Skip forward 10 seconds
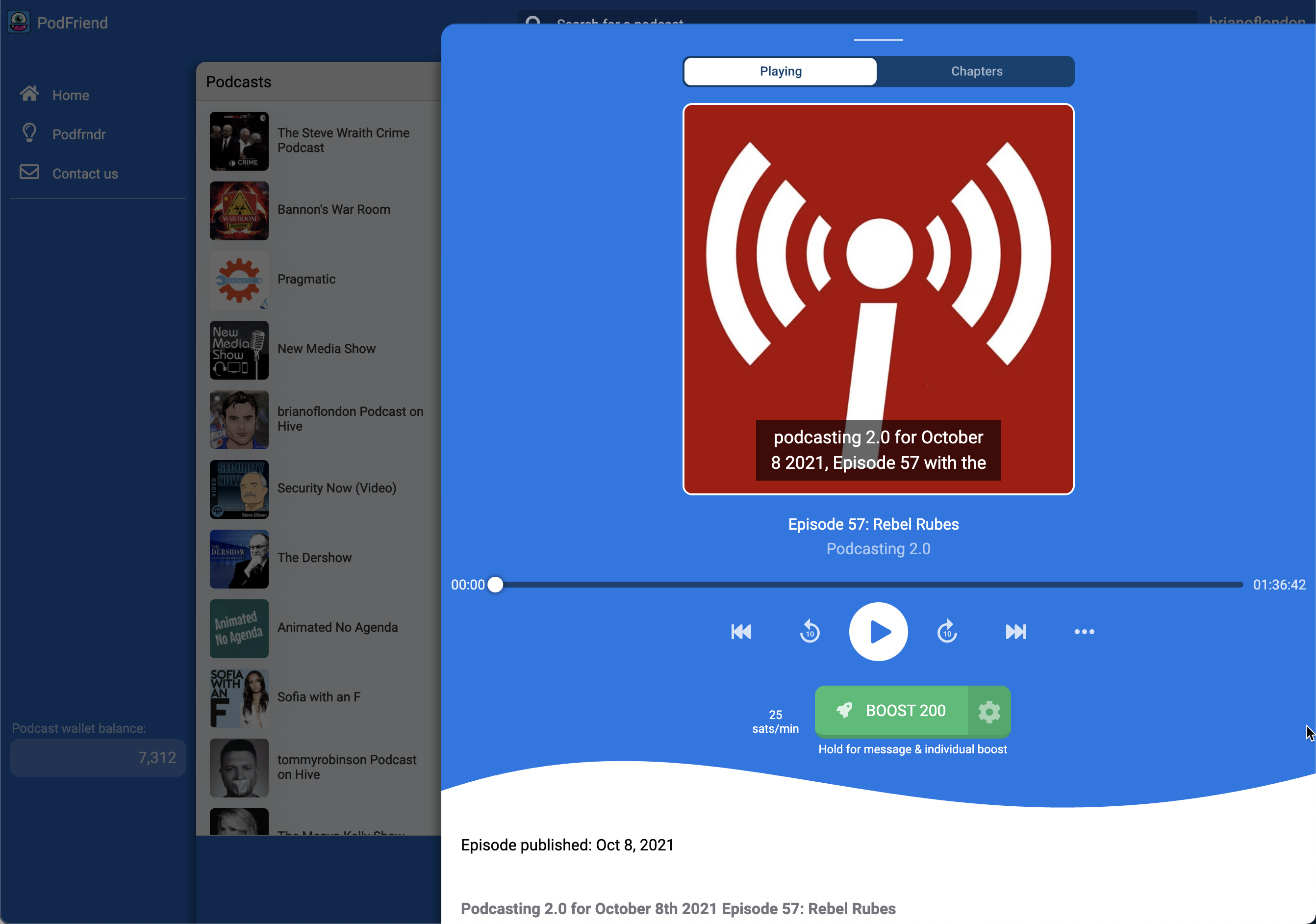1316x924 pixels. (x=947, y=632)
